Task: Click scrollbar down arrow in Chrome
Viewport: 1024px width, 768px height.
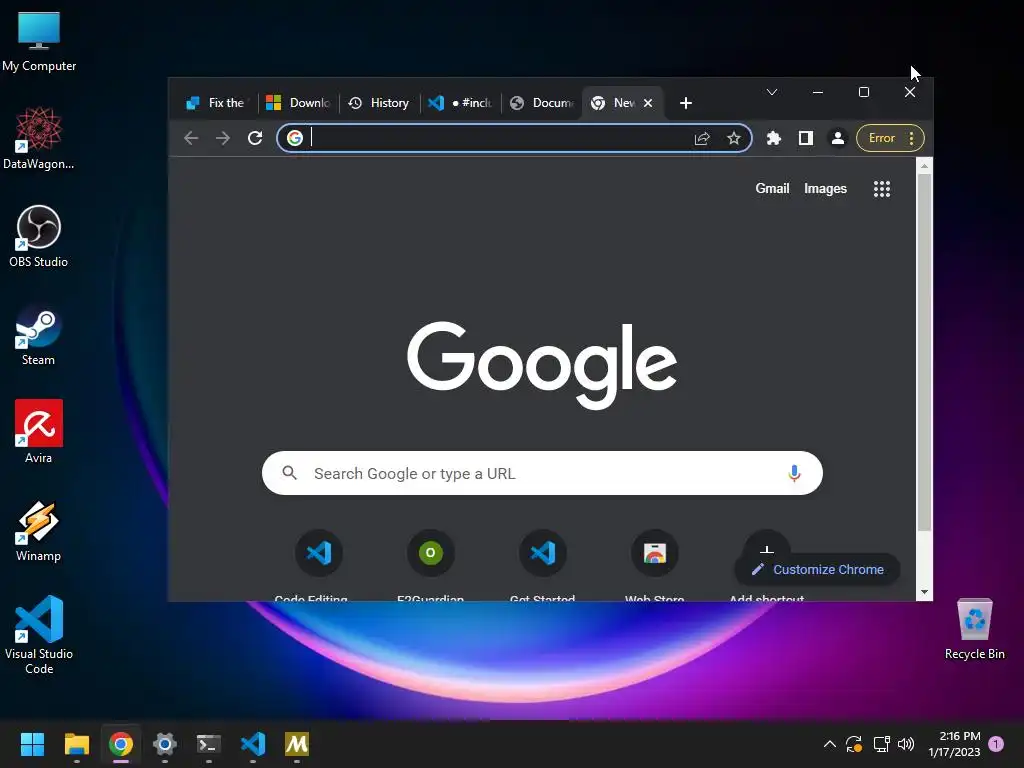Action: pyautogui.click(x=924, y=592)
